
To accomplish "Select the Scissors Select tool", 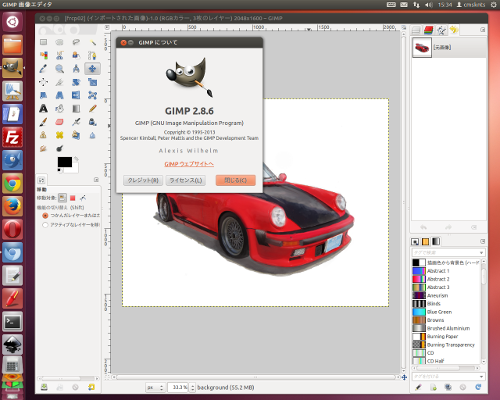I will (60, 55).
